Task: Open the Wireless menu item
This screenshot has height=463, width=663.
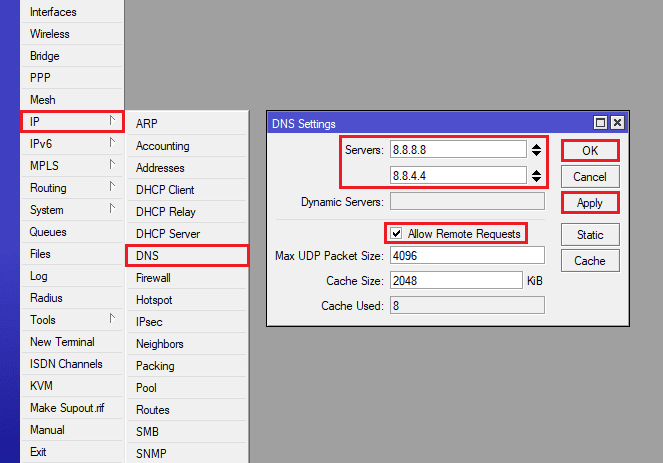Action: point(72,34)
